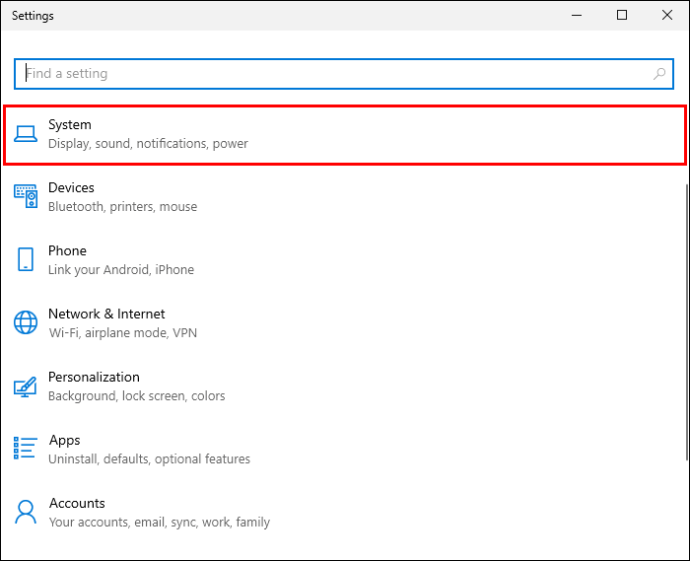Click the System laptop icon

(26, 134)
